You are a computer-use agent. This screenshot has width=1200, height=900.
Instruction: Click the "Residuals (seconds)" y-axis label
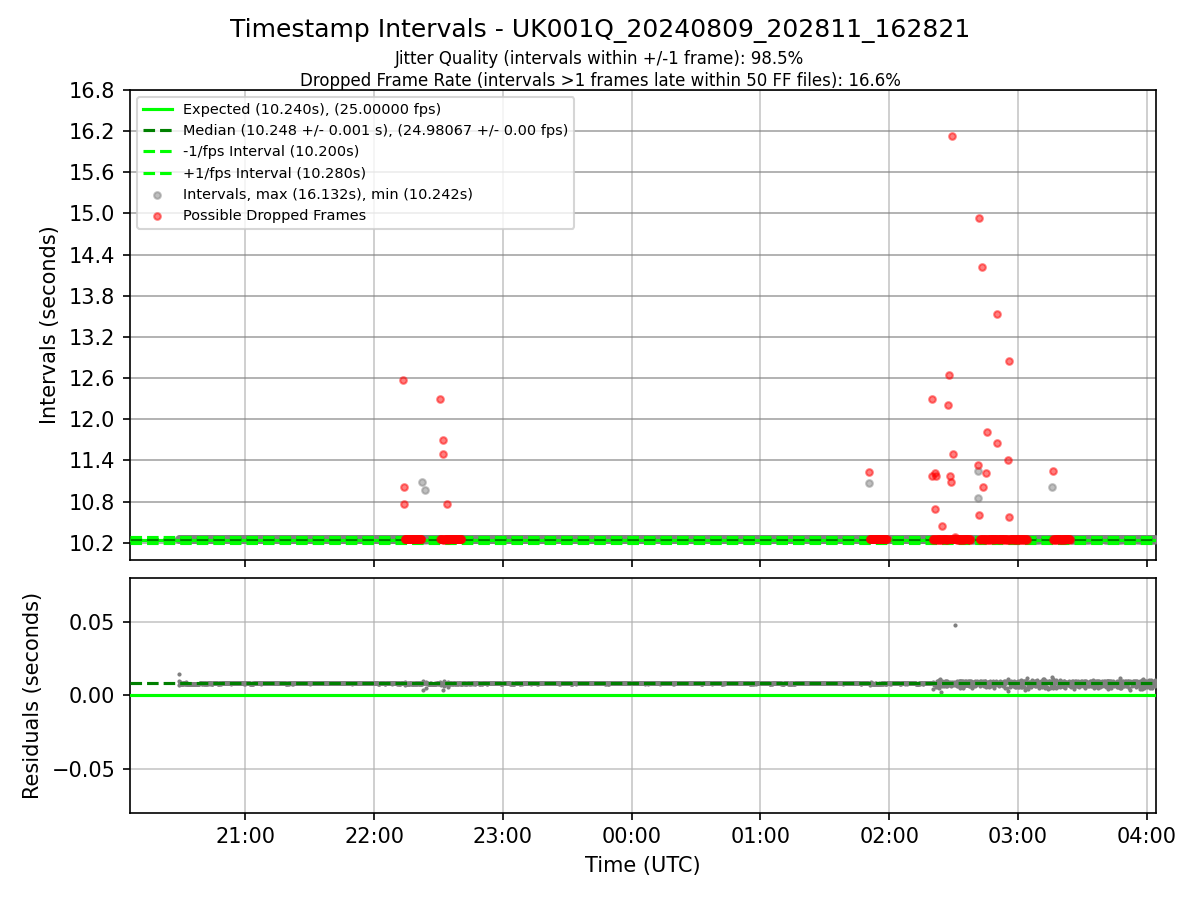coord(31,696)
